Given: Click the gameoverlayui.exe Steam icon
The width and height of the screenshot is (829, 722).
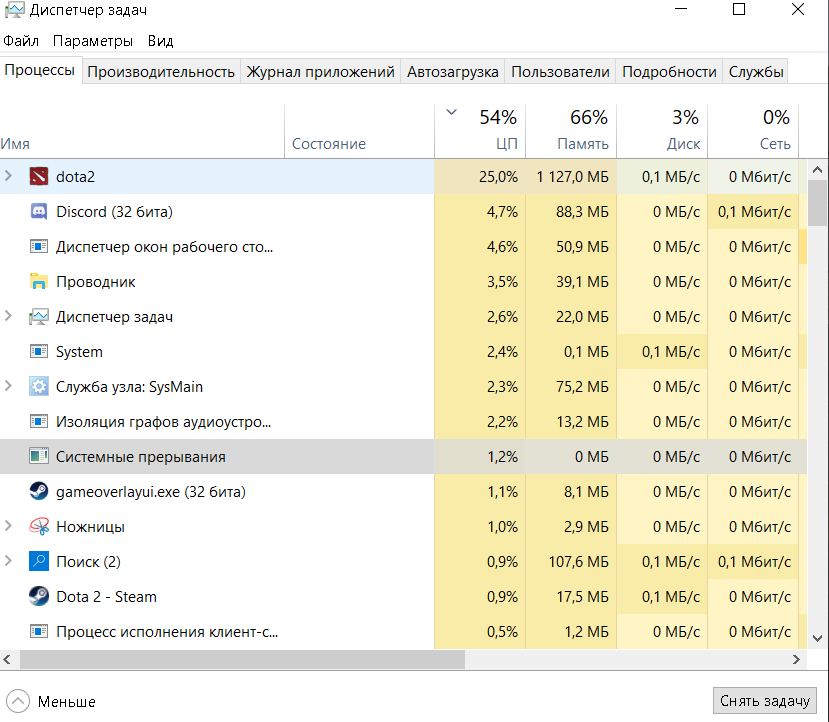Looking at the screenshot, I should [39, 492].
